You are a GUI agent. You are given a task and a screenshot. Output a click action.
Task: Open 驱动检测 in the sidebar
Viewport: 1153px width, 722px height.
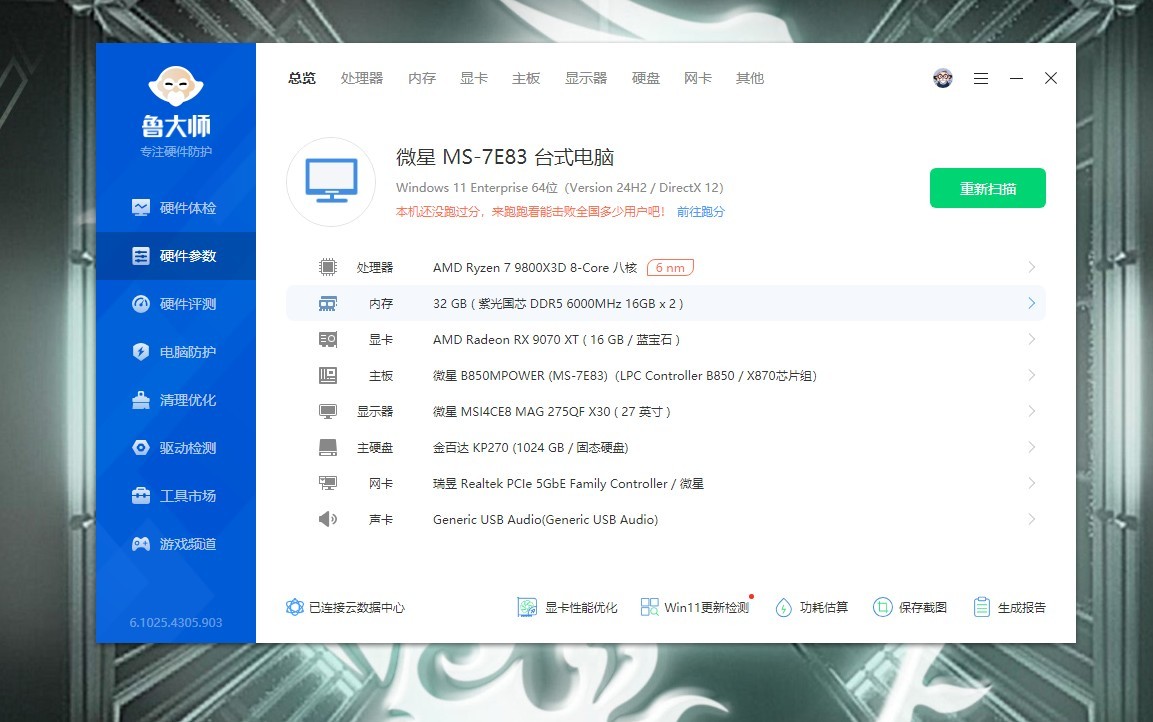click(x=176, y=448)
